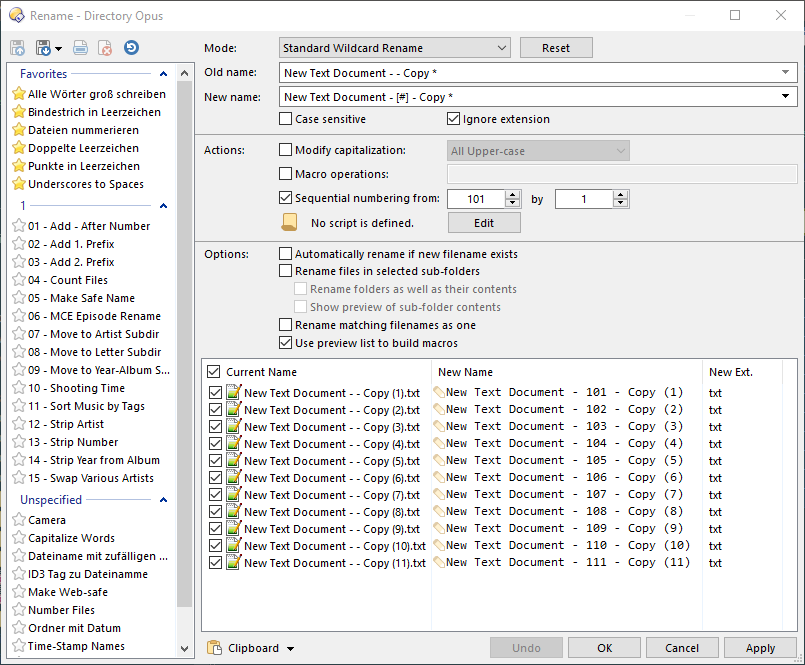Click into the Old name text field
The image size is (805, 665).
[529, 72]
